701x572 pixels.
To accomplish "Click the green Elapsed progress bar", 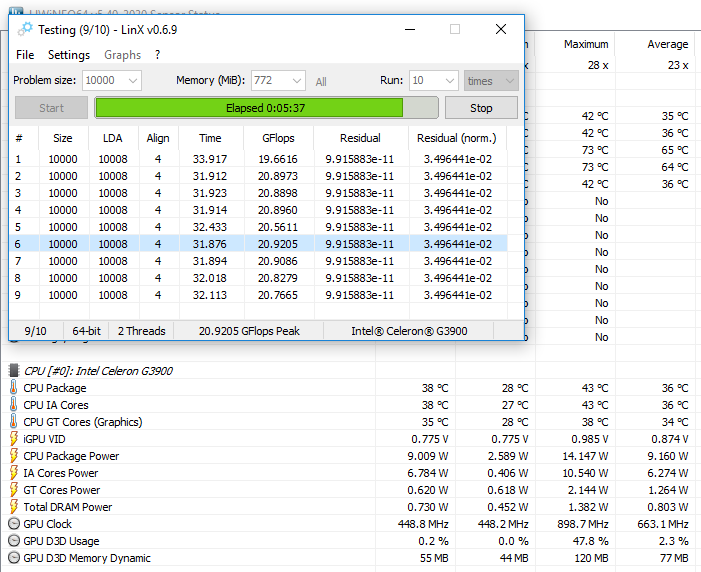I will pyautogui.click(x=249, y=108).
